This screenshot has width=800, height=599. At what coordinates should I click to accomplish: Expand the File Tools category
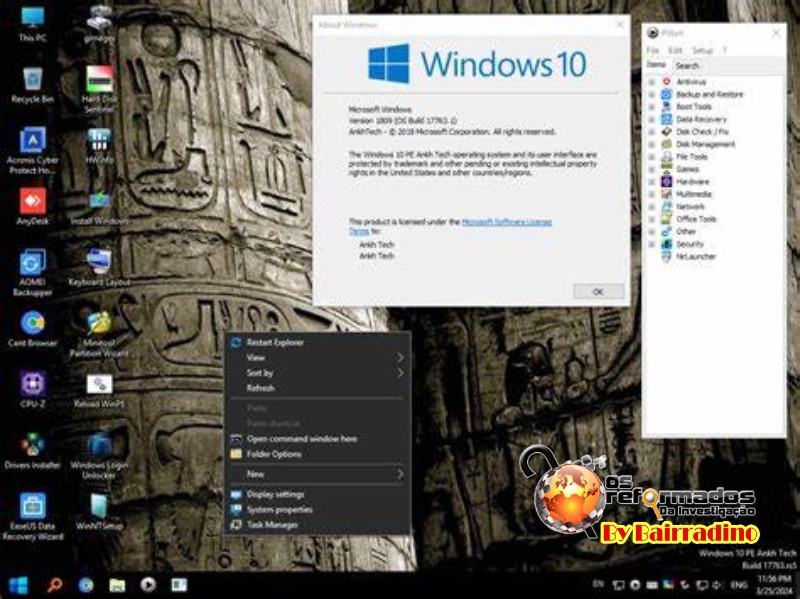[652, 157]
